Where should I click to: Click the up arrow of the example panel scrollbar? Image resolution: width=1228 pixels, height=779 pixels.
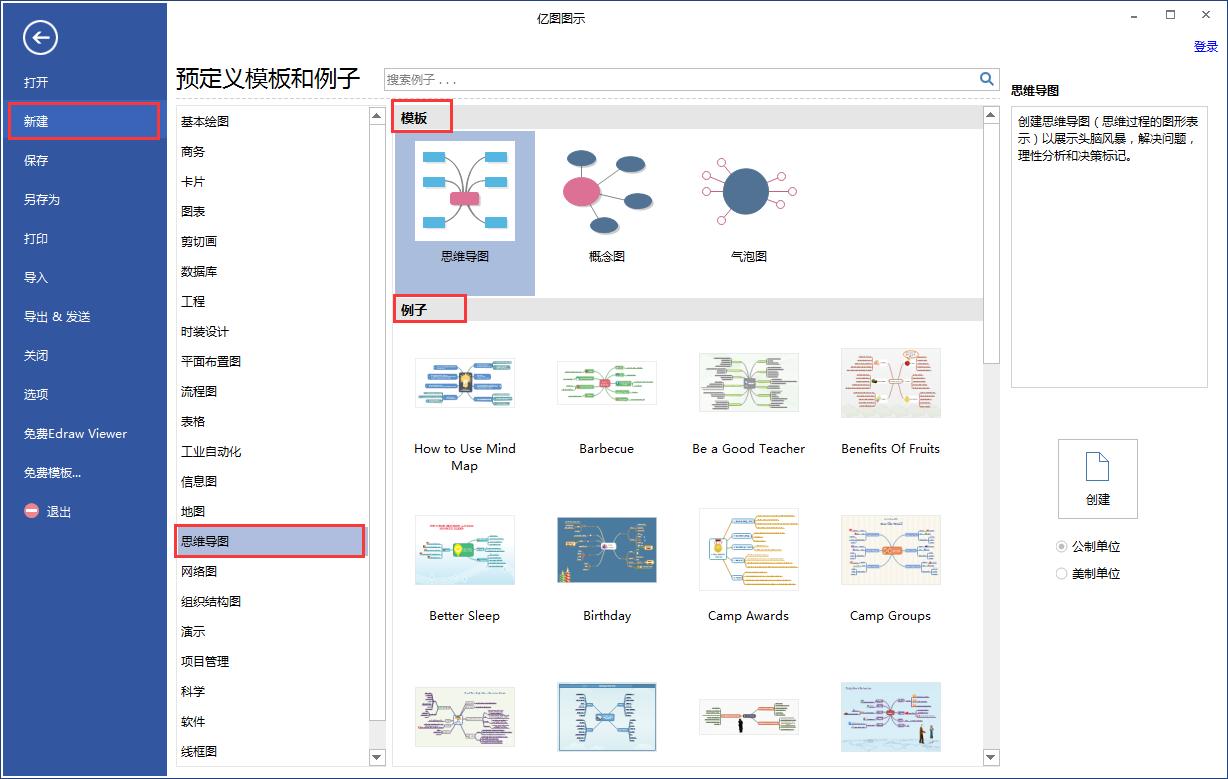[990, 111]
